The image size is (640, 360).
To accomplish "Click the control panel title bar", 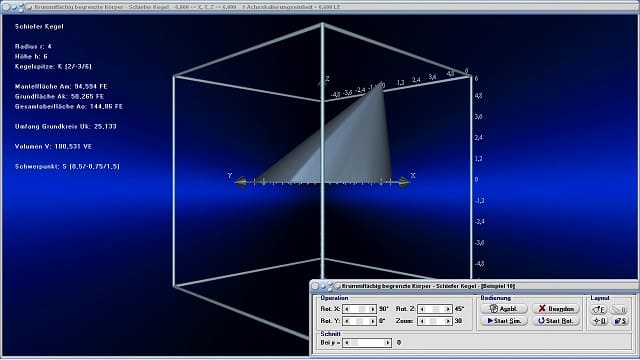I will (474, 286).
